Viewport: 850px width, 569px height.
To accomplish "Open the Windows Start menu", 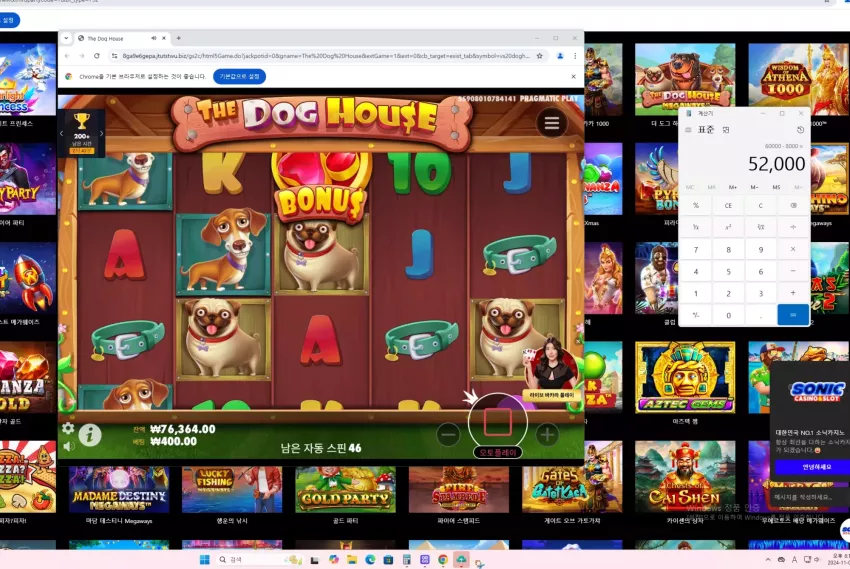I will [x=204, y=559].
